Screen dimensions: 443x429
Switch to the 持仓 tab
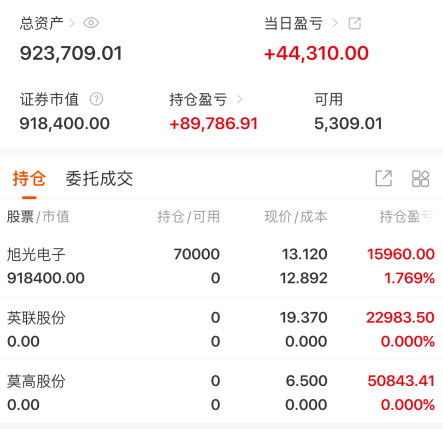coord(29,178)
